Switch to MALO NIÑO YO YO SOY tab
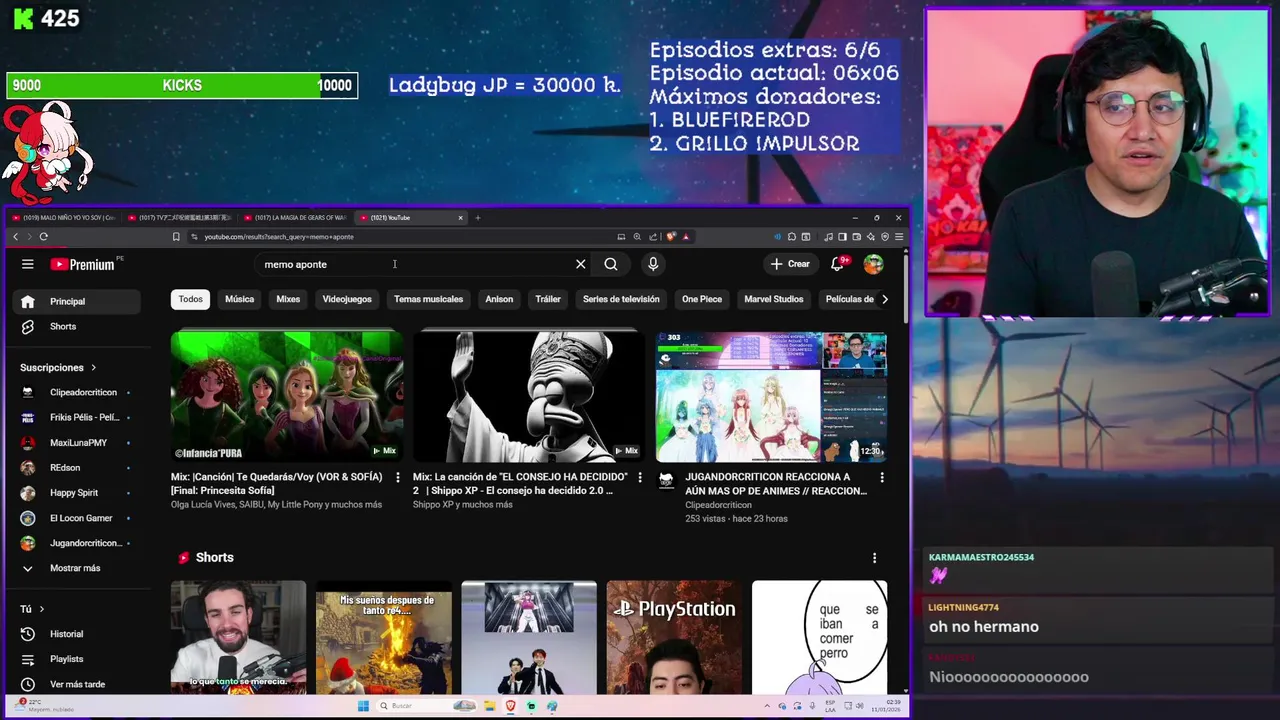 (x=64, y=217)
